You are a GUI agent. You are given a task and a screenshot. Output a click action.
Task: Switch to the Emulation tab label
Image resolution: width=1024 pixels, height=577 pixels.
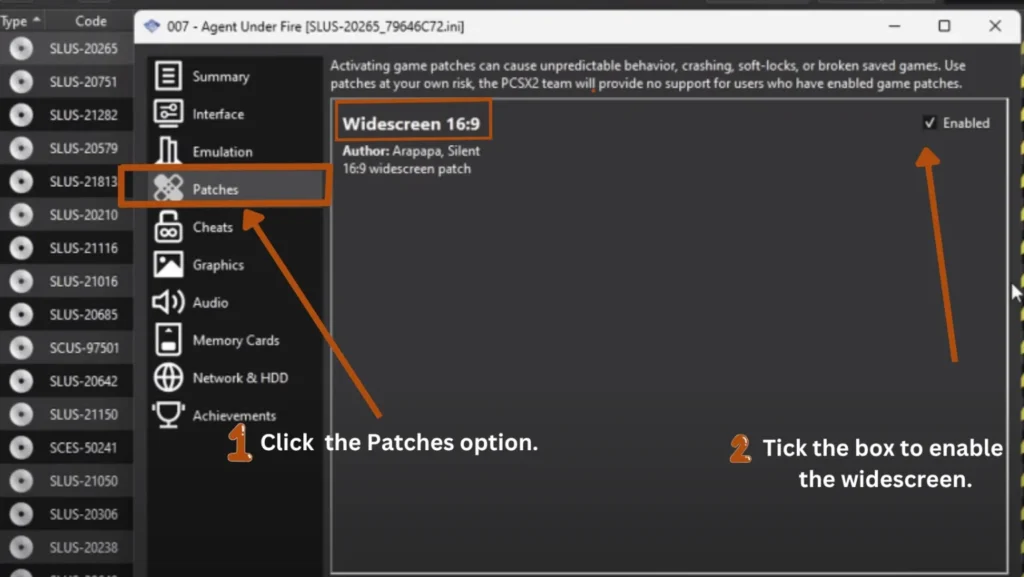click(222, 152)
